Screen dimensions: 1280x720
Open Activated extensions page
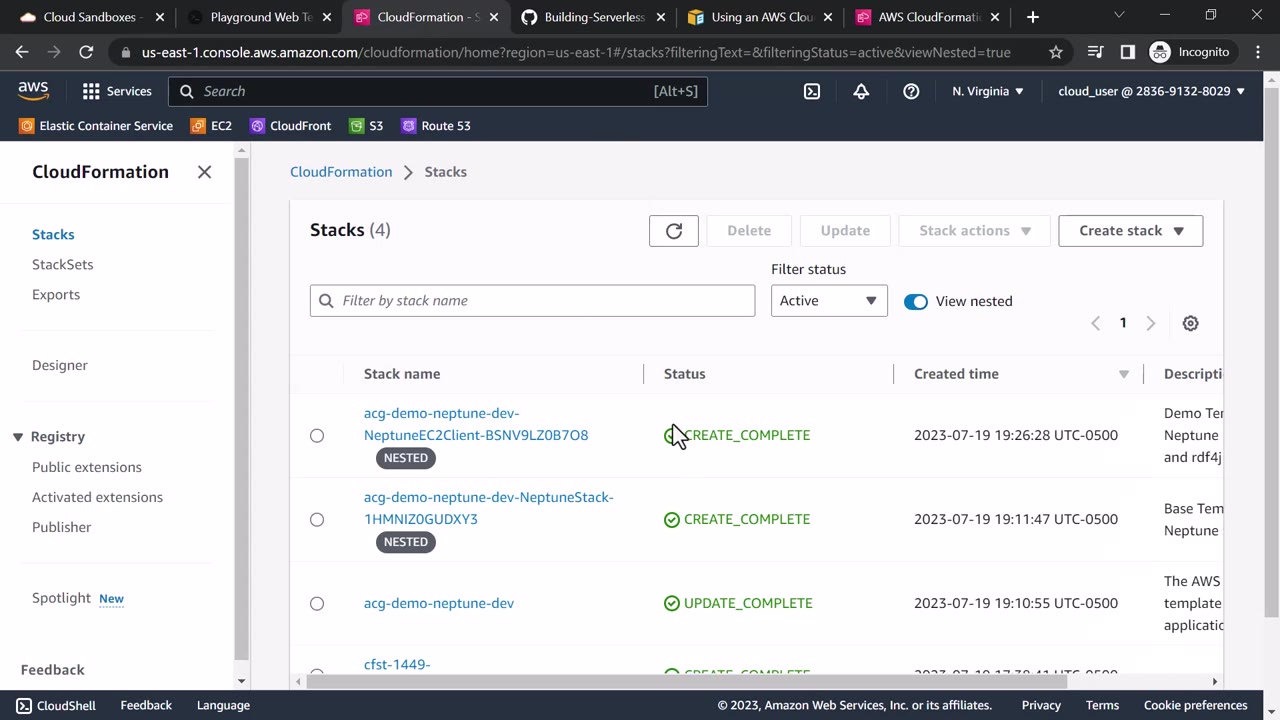[97, 497]
